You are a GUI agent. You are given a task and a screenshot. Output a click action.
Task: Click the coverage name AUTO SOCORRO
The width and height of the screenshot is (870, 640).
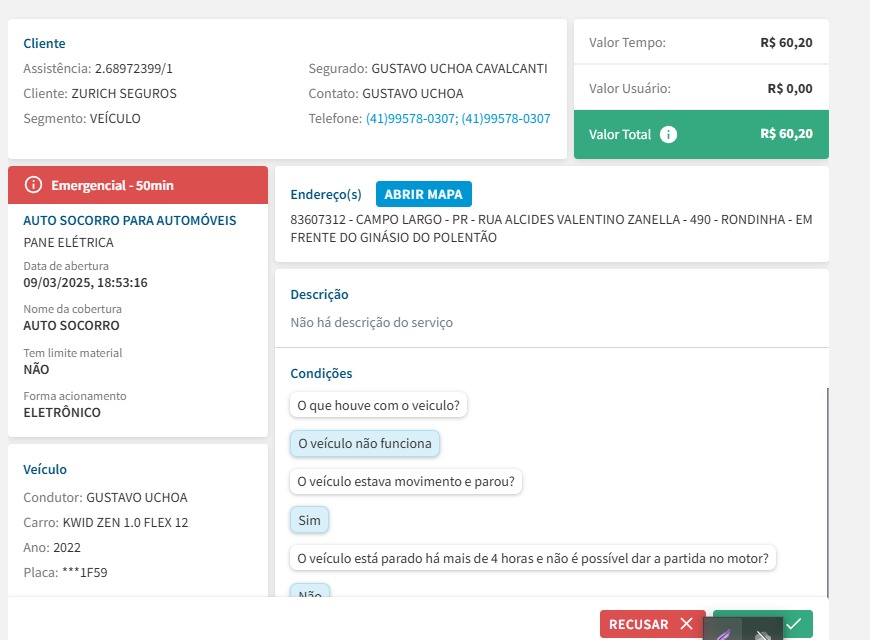pos(71,325)
